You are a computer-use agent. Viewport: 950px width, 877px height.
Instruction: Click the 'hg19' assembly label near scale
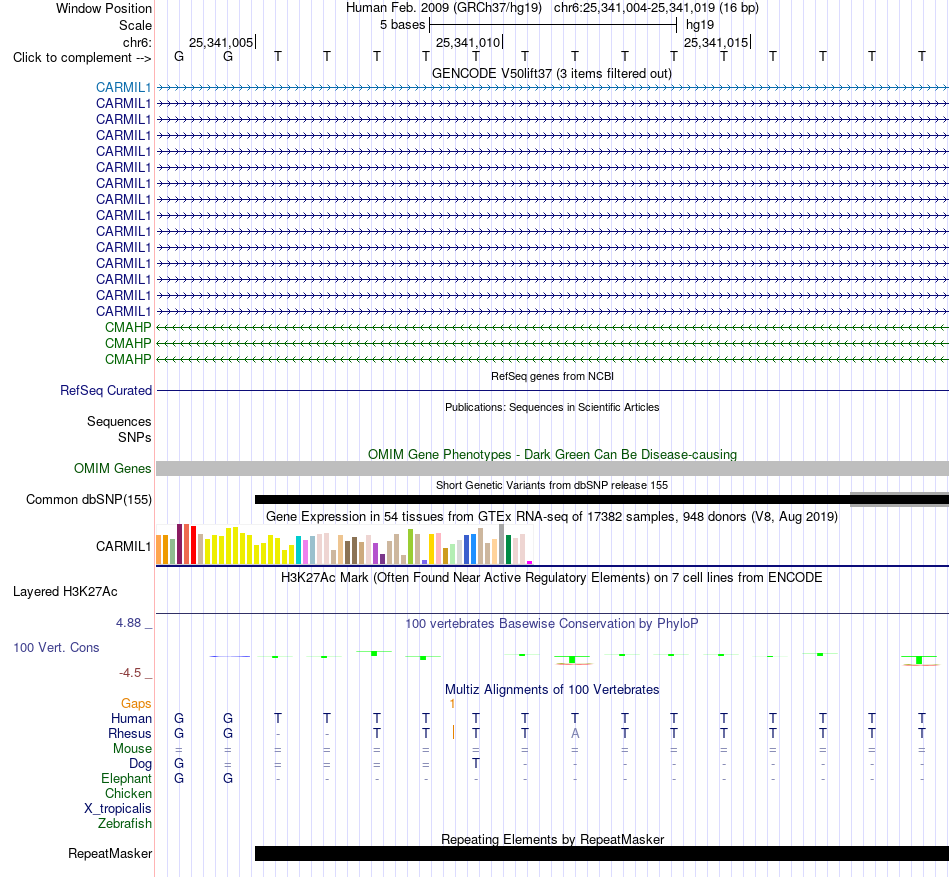pyautogui.click(x=700, y=25)
